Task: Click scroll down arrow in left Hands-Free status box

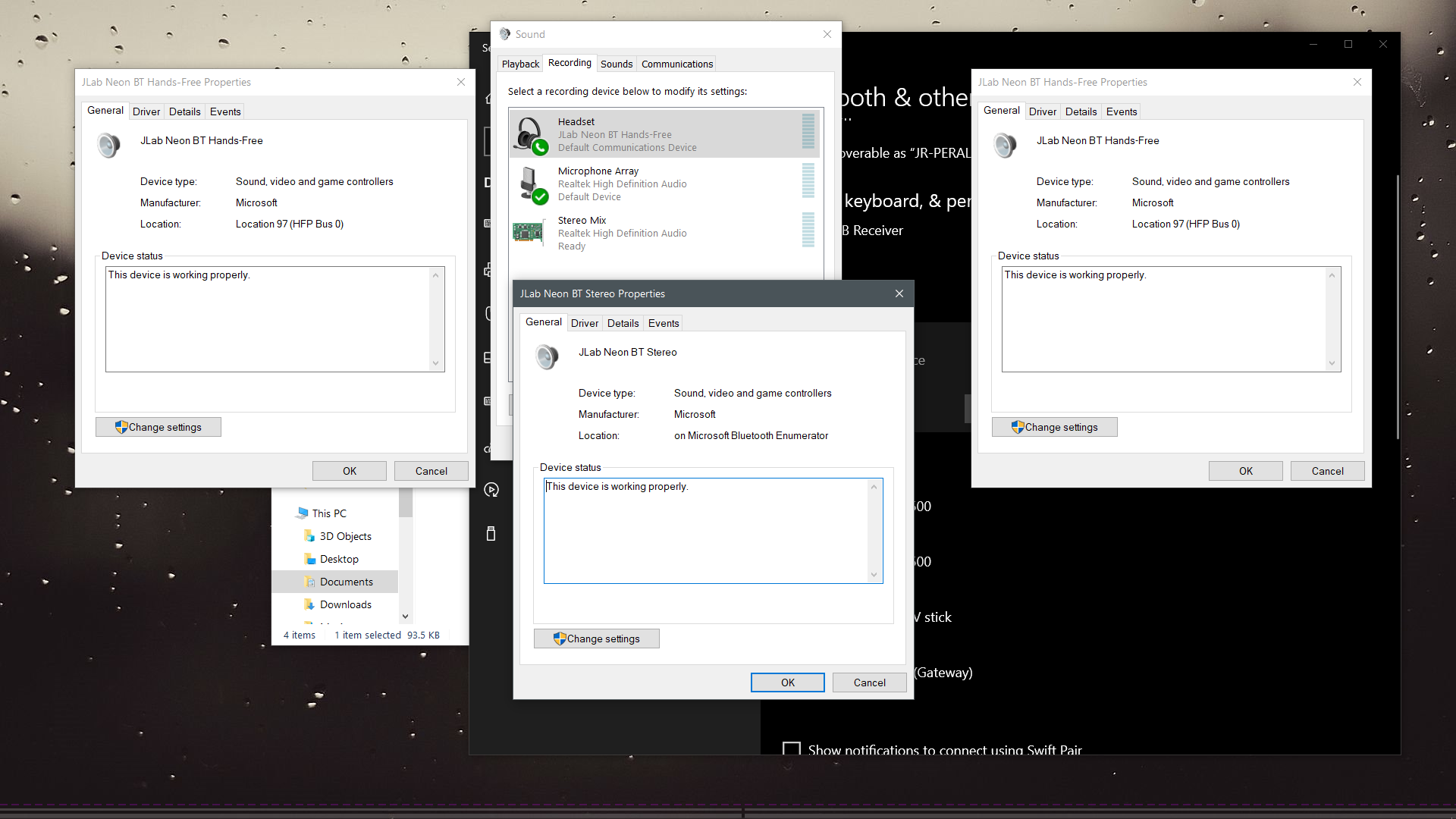Action: [436, 363]
